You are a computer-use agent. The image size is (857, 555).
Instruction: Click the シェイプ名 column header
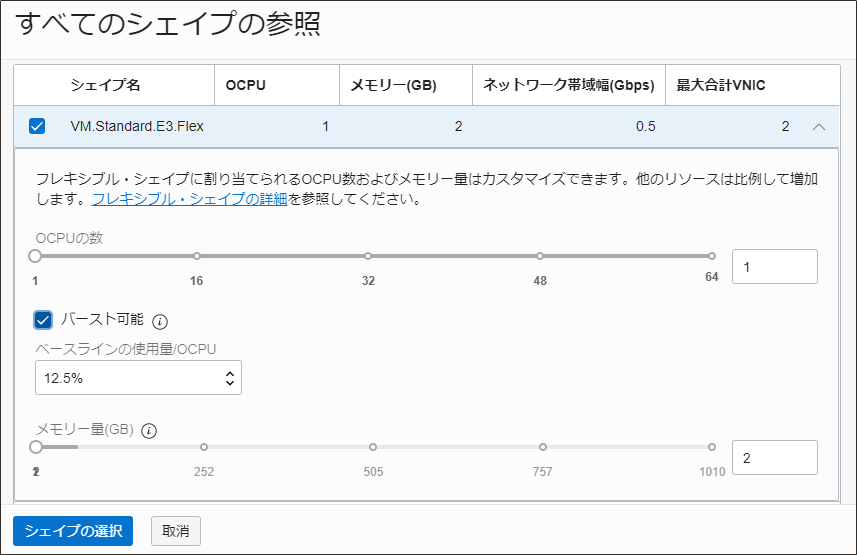pyautogui.click(x=105, y=85)
